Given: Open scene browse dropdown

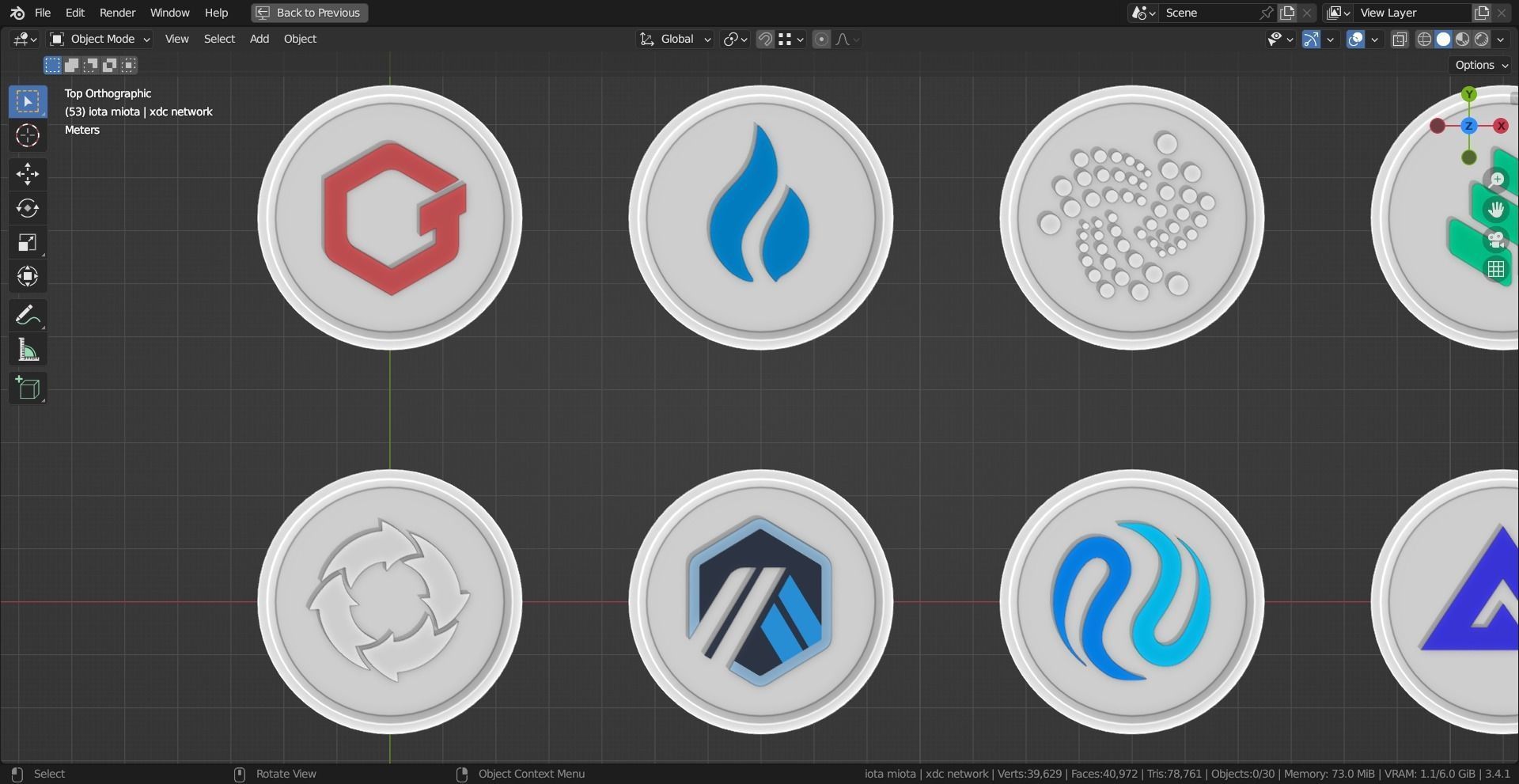Looking at the screenshot, I should (x=1143, y=13).
